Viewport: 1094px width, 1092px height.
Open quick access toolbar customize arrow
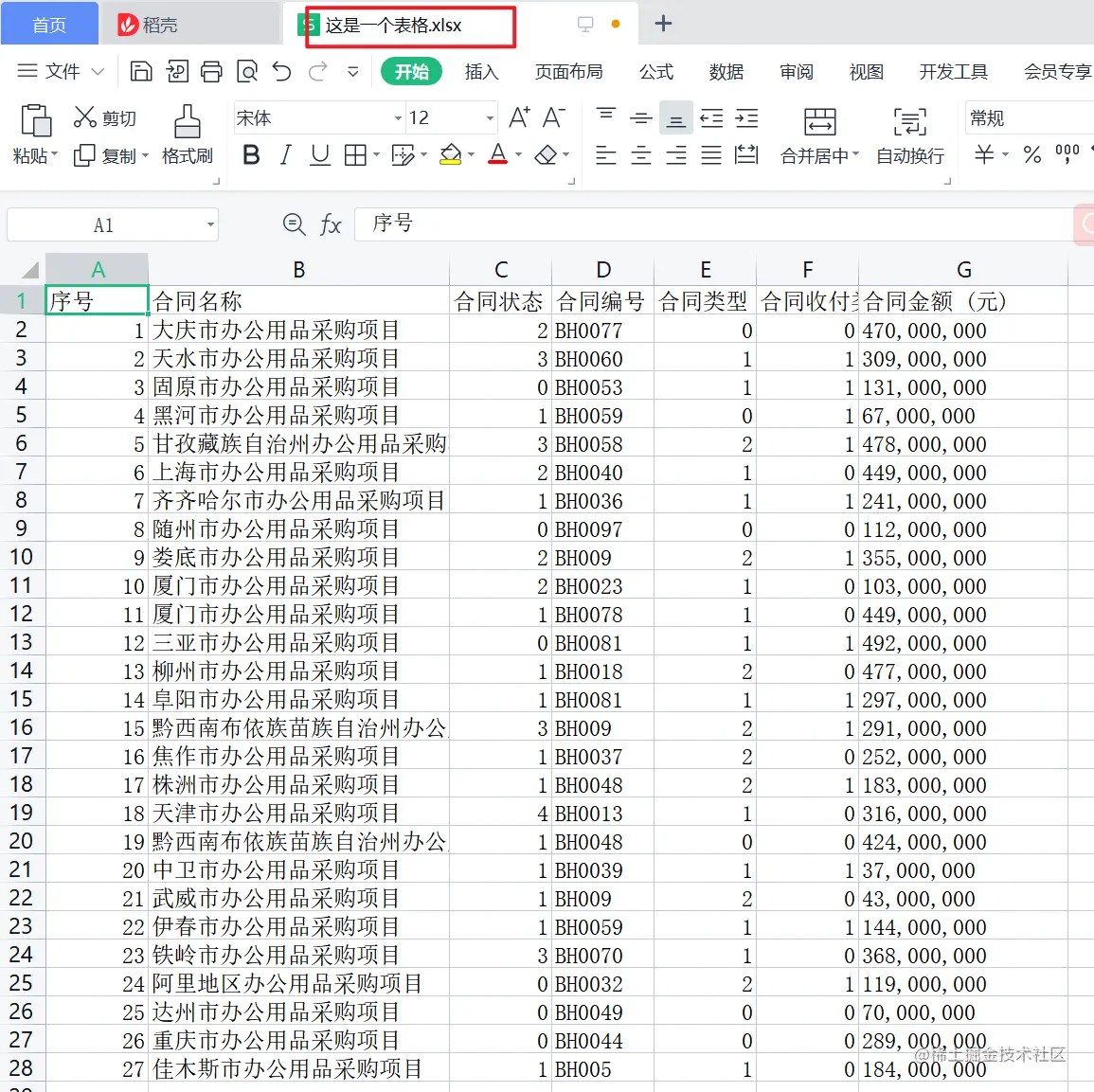pyautogui.click(x=353, y=71)
